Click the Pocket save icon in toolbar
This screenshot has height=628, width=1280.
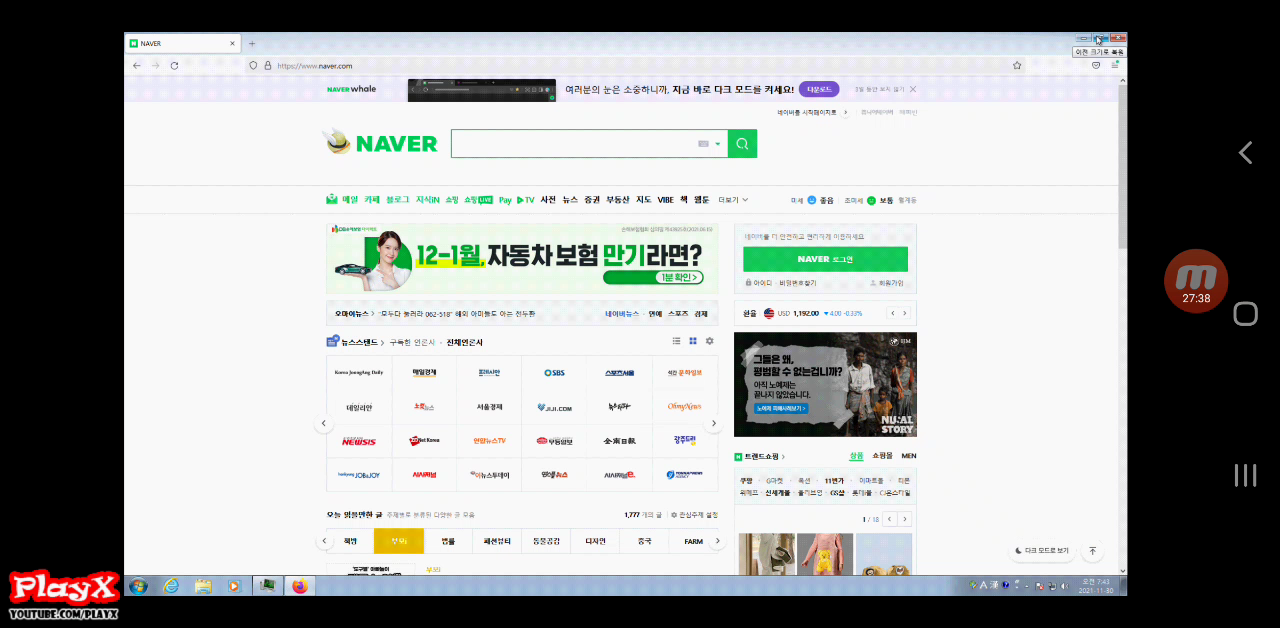[x=1096, y=65]
